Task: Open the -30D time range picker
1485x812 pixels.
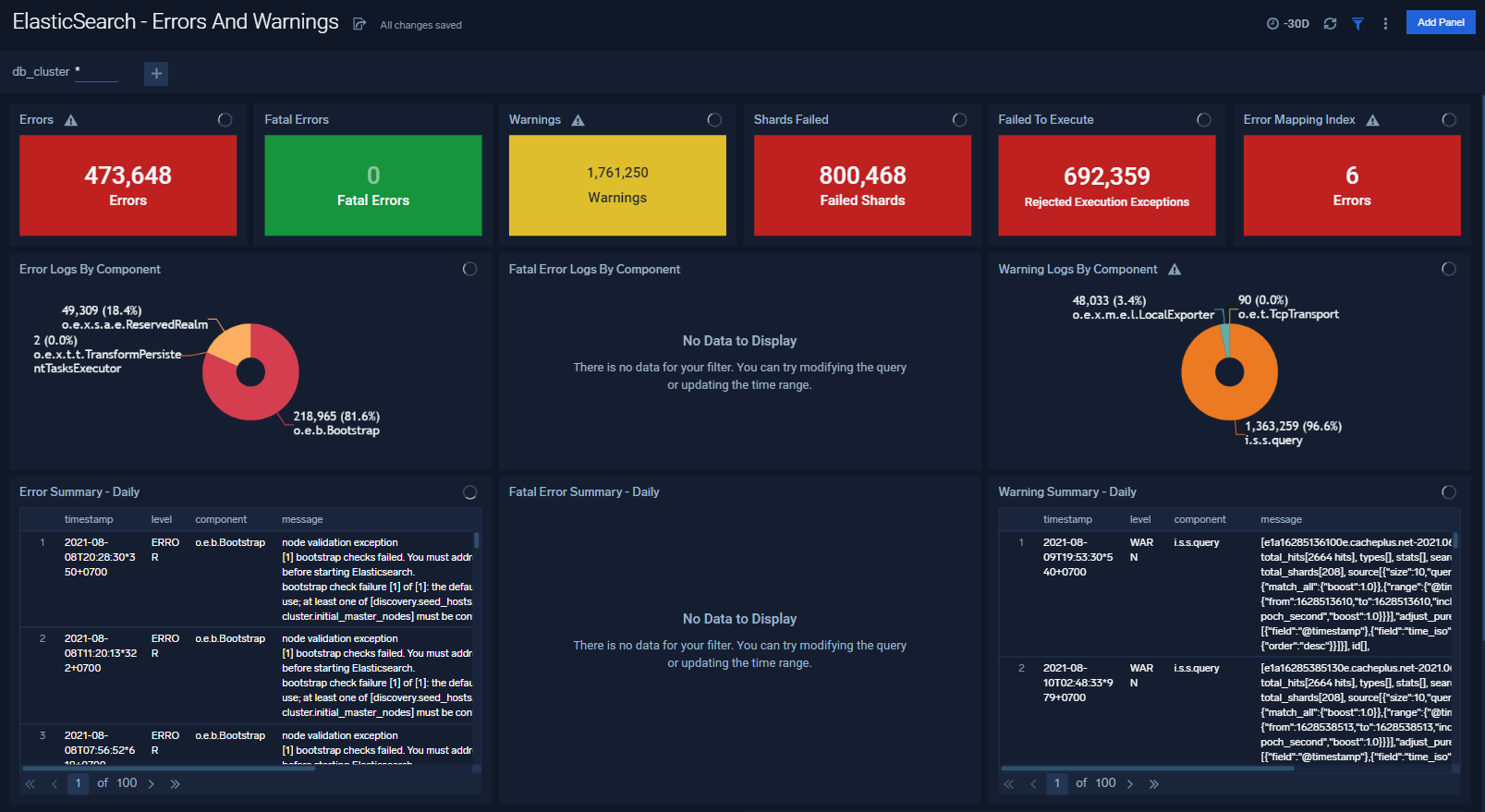Action: [x=1288, y=23]
